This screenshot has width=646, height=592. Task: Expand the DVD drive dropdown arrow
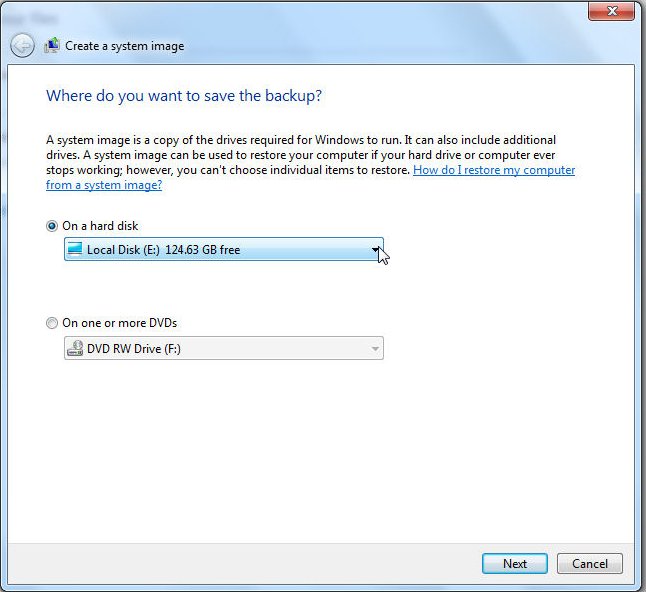point(375,349)
